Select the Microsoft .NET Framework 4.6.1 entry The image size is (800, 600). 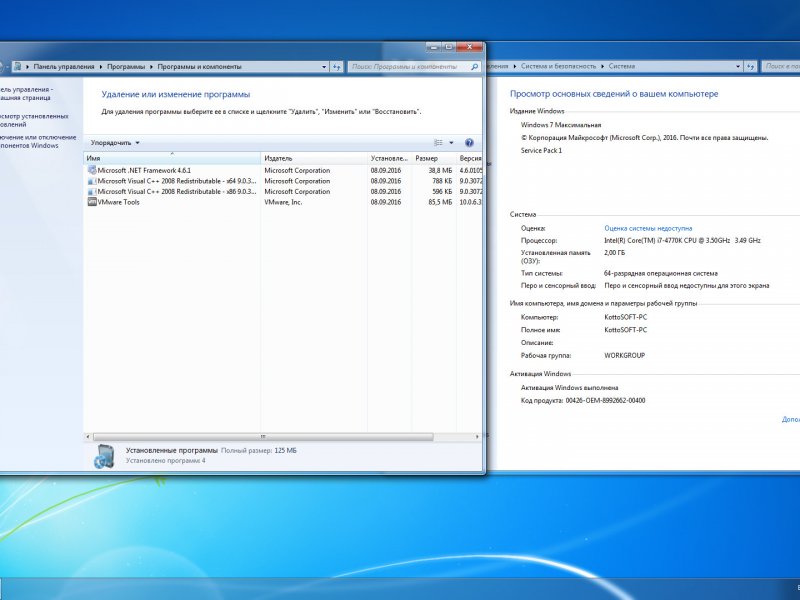144,170
